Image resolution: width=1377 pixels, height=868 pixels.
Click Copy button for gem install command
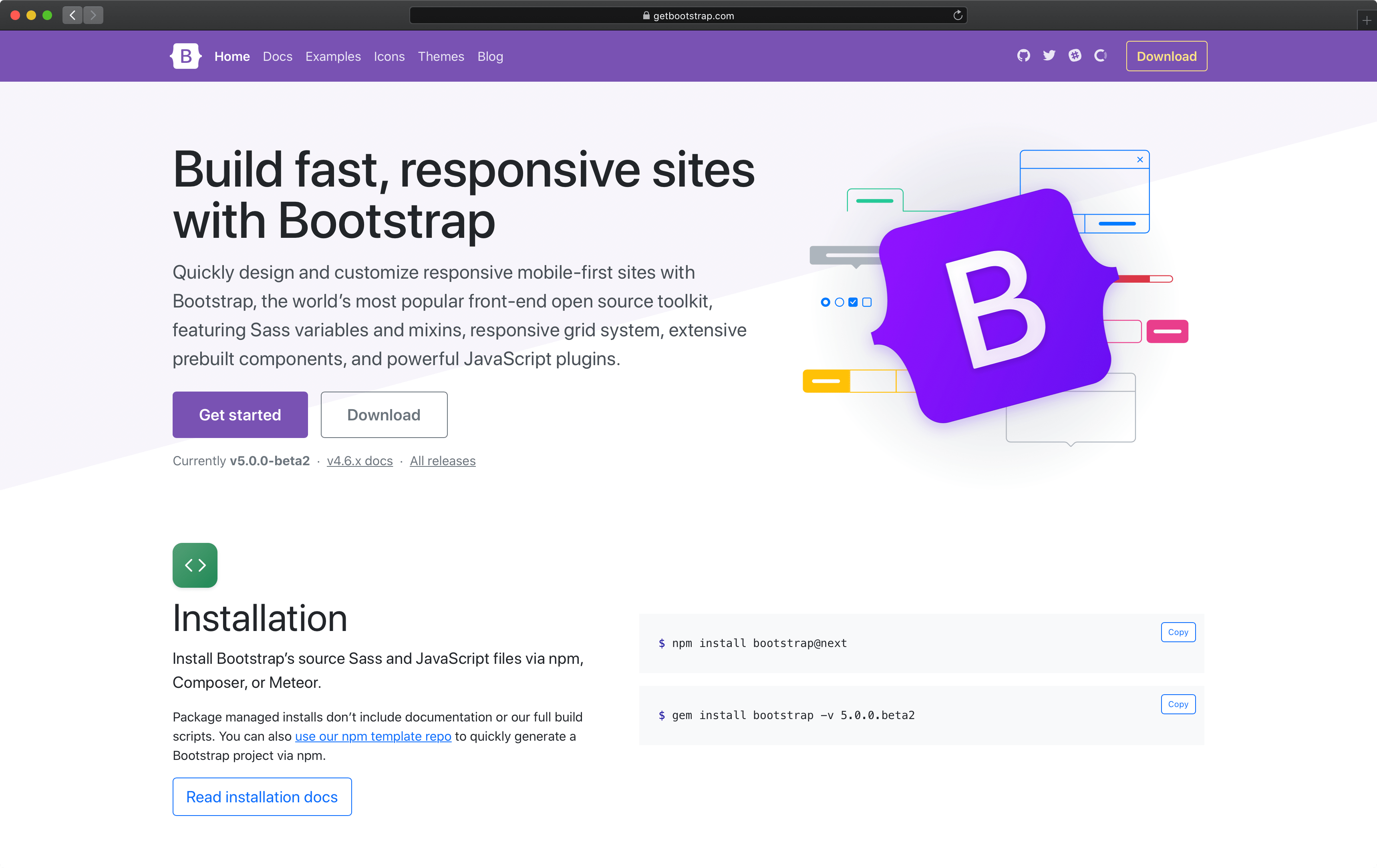tap(1178, 704)
